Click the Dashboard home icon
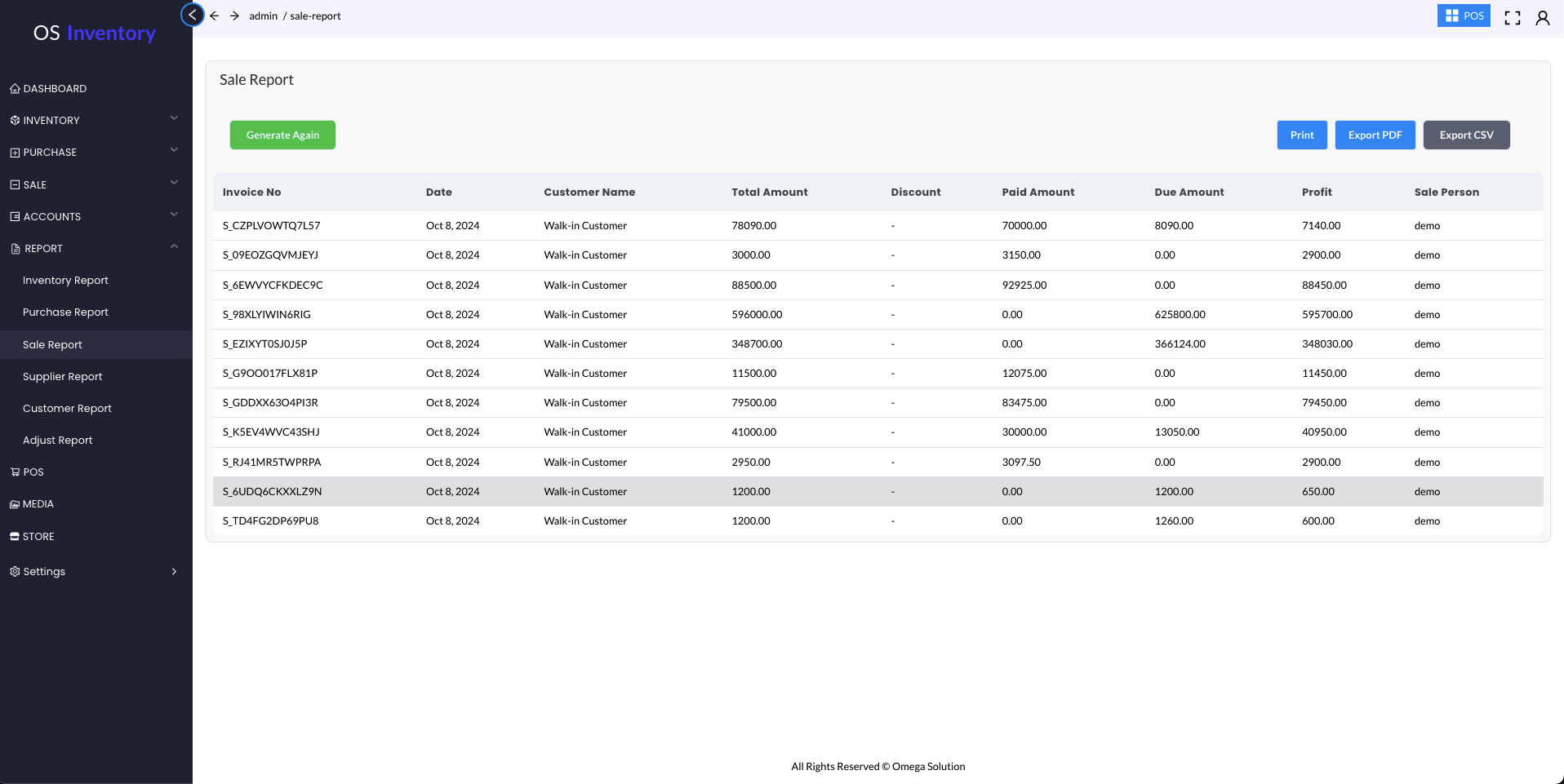Image resolution: width=1564 pixels, height=784 pixels. pyautogui.click(x=15, y=89)
